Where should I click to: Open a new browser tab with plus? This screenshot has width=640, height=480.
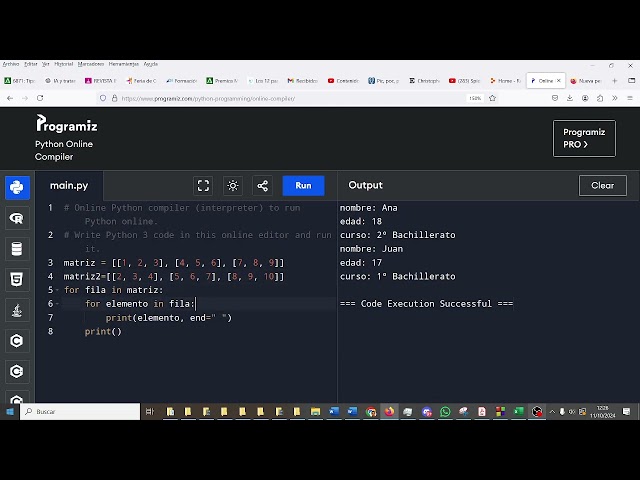pyautogui.click(x=614, y=81)
